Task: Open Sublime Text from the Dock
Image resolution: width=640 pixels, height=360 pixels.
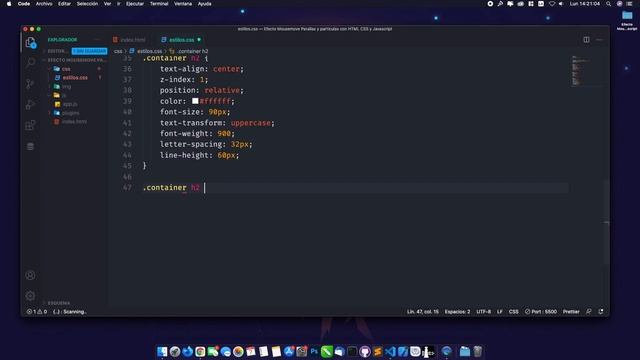Action: [378, 351]
